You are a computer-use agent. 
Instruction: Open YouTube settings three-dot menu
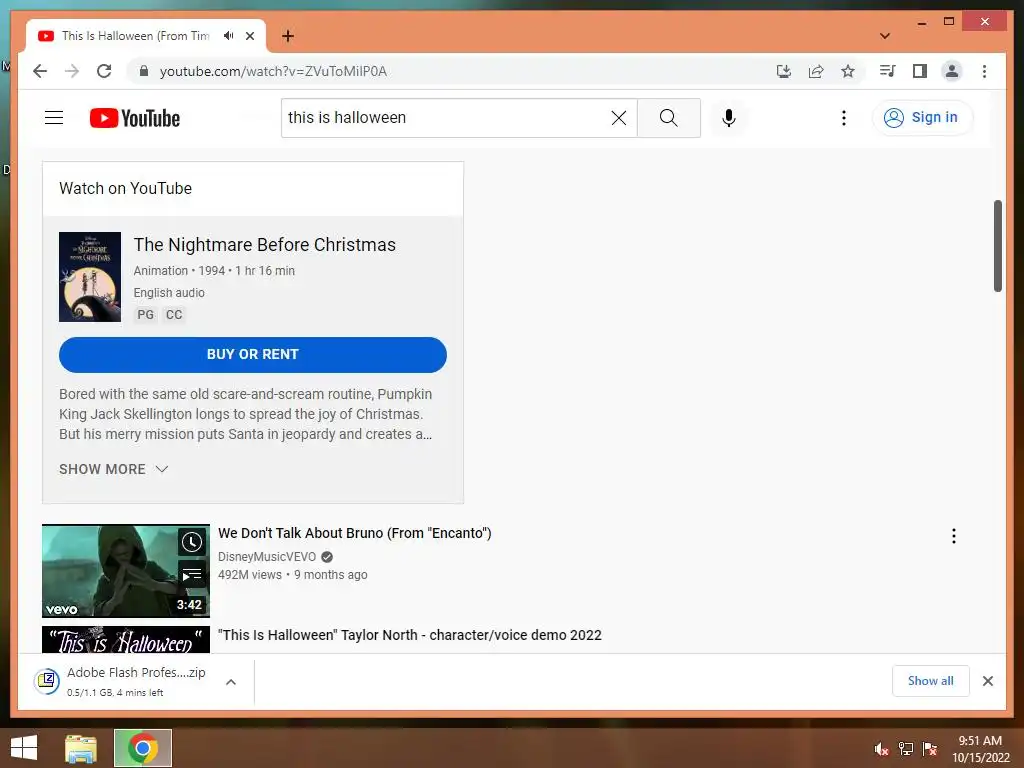(x=844, y=118)
